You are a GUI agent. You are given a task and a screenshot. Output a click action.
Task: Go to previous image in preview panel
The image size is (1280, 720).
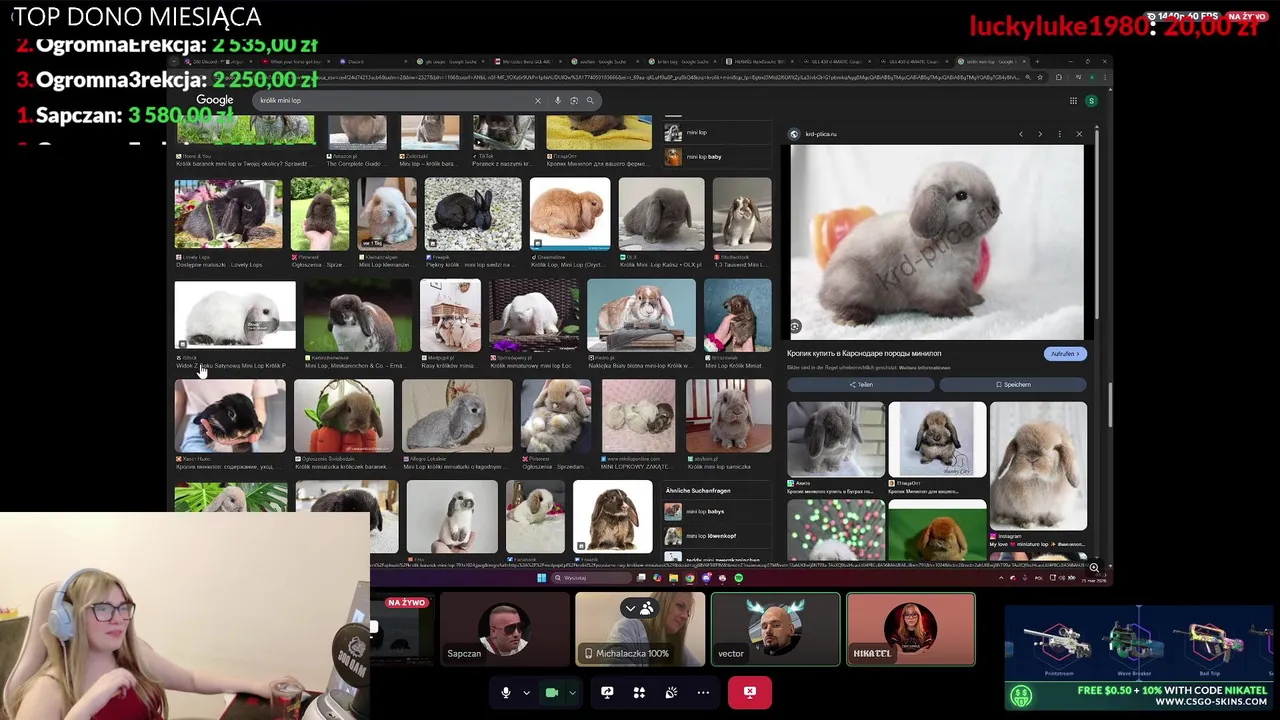[1021, 134]
